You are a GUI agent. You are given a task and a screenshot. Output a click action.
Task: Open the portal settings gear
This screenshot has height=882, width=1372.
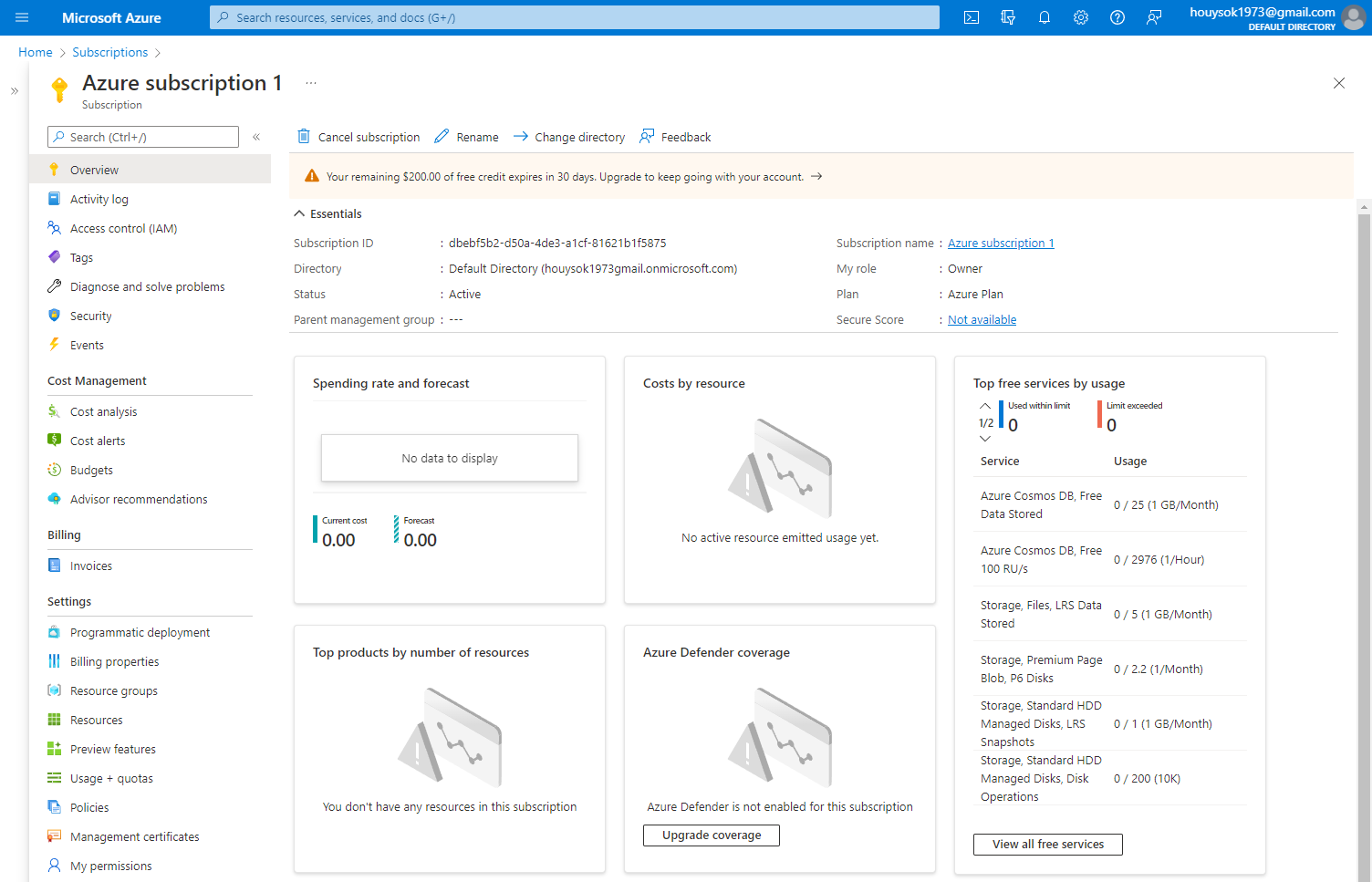1081,16
